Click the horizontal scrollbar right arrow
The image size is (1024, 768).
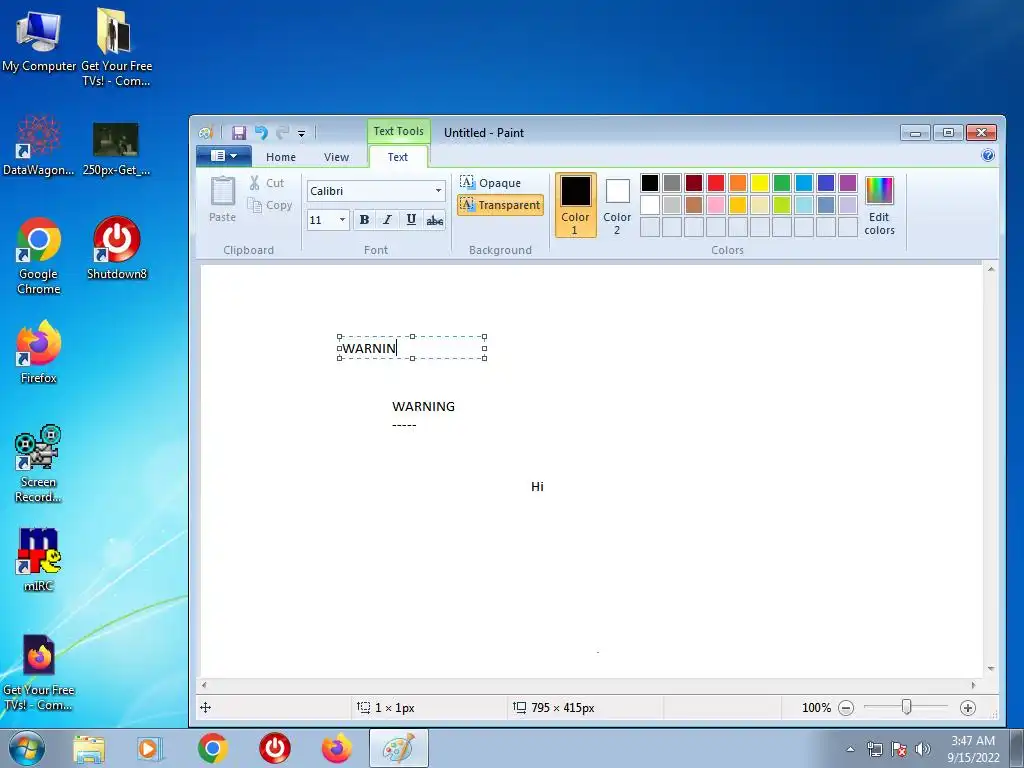pyautogui.click(x=973, y=685)
